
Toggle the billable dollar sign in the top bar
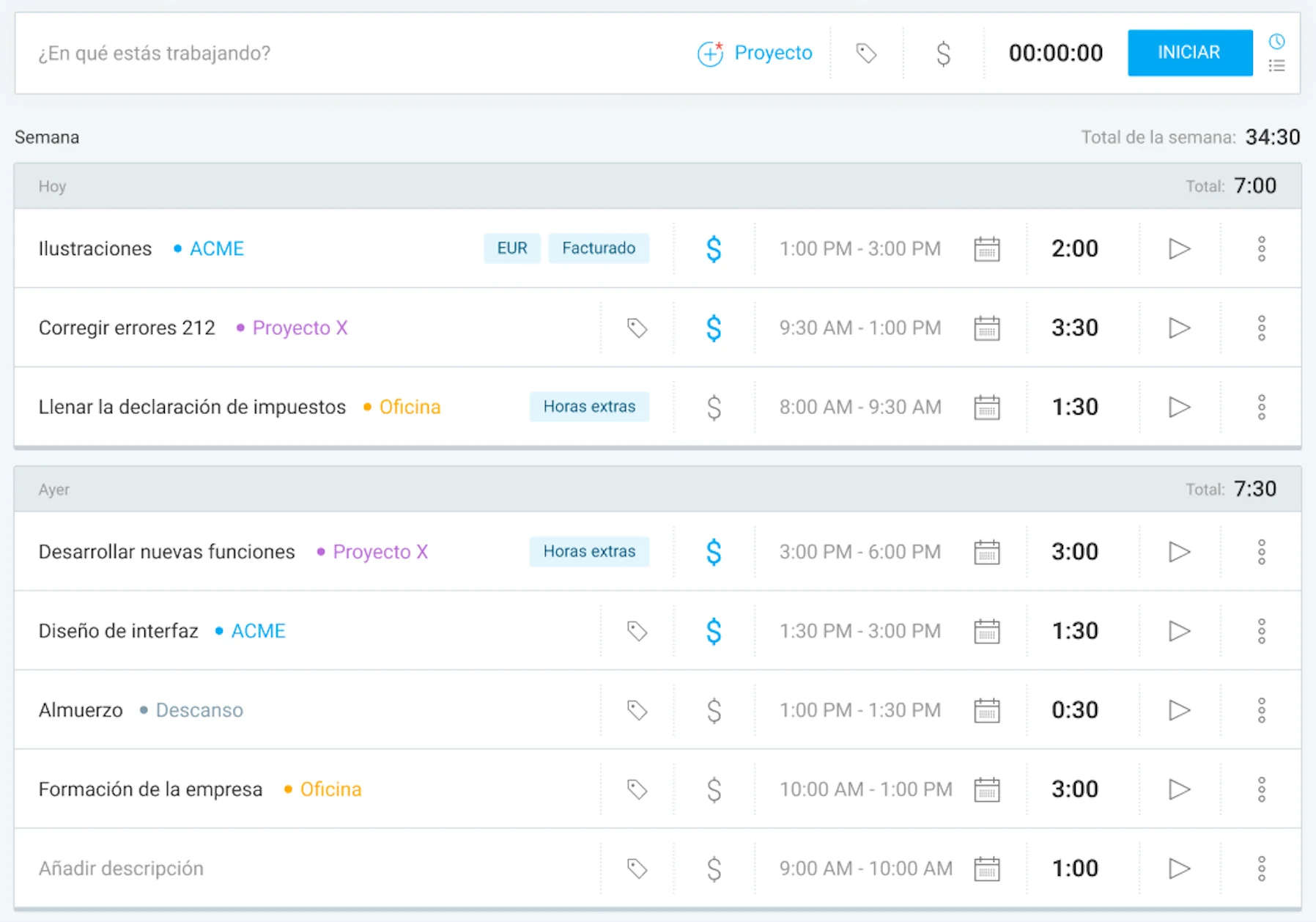[944, 54]
